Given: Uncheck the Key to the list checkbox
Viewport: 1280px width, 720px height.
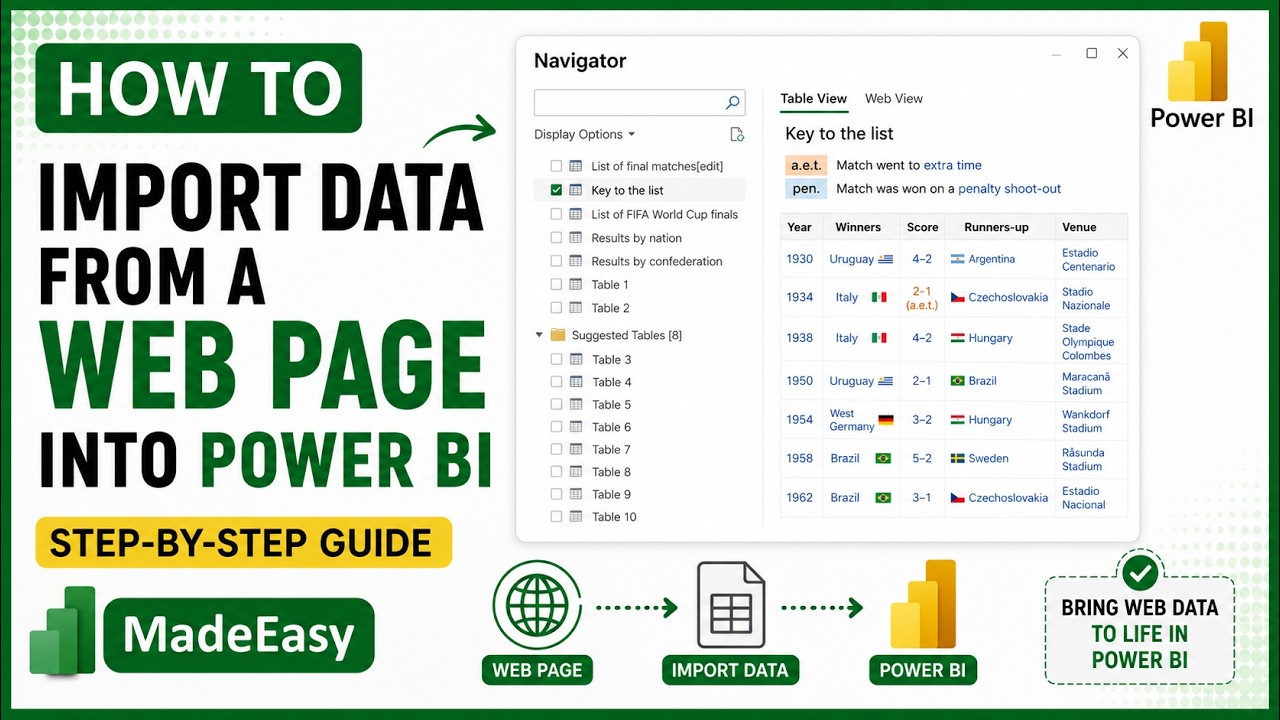Looking at the screenshot, I should click(x=556, y=190).
